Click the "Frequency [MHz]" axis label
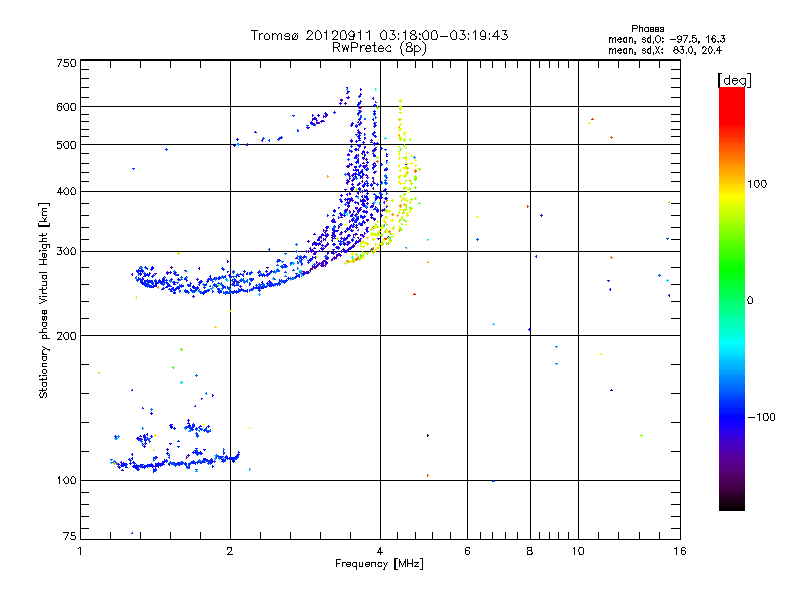Image resolution: width=800 pixels, height=600 pixels. point(379,564)
